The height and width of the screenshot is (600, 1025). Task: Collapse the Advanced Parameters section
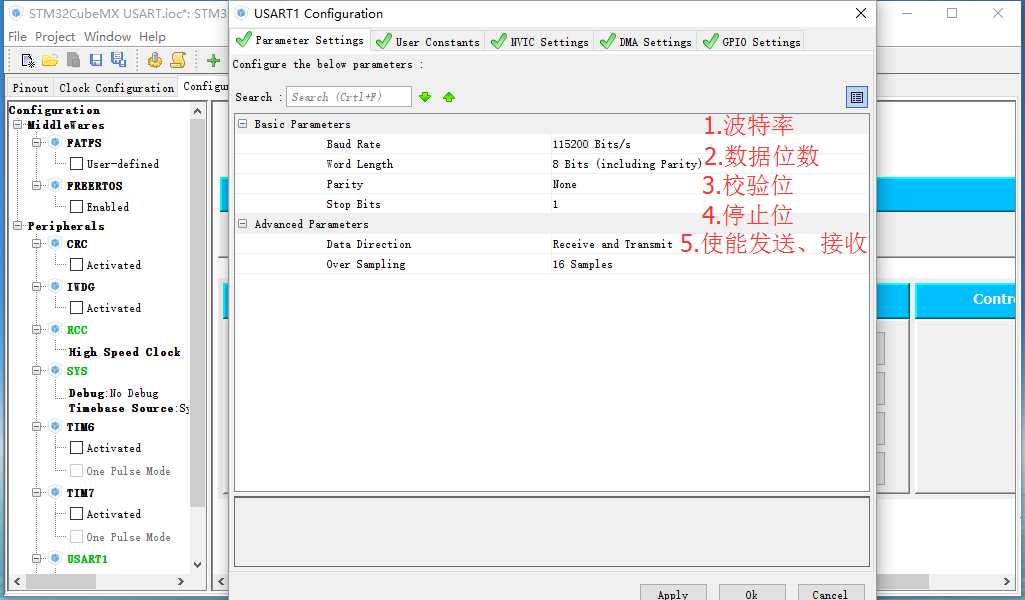coord(243,224)
